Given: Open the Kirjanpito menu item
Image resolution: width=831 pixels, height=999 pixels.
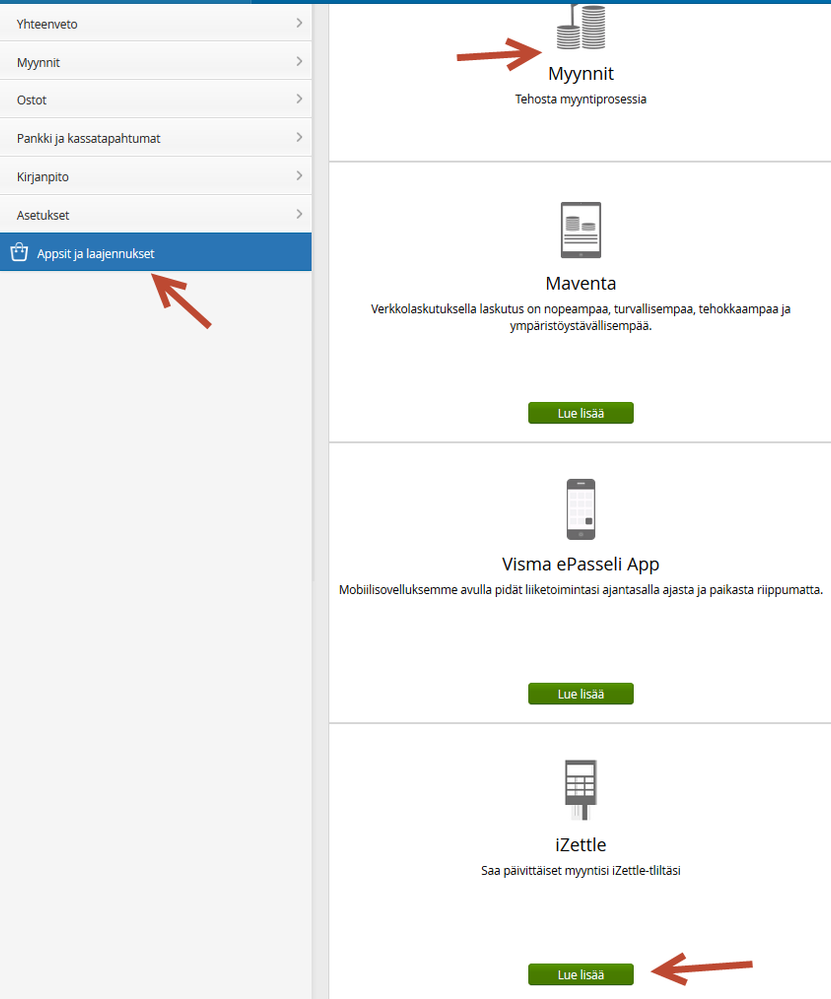Looking at the screenshot, I should click(155, 176).
